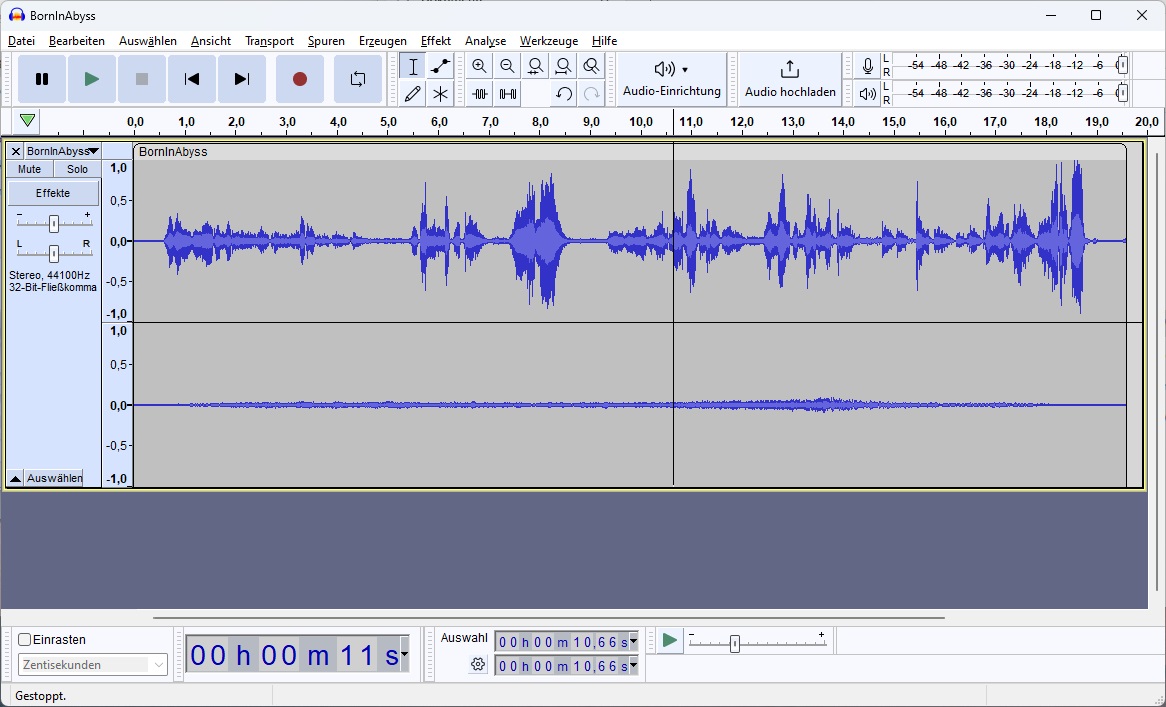Click the Silence audio selection icon
The width and height of the screenshot is (1166, 707).
pos(508,94)
